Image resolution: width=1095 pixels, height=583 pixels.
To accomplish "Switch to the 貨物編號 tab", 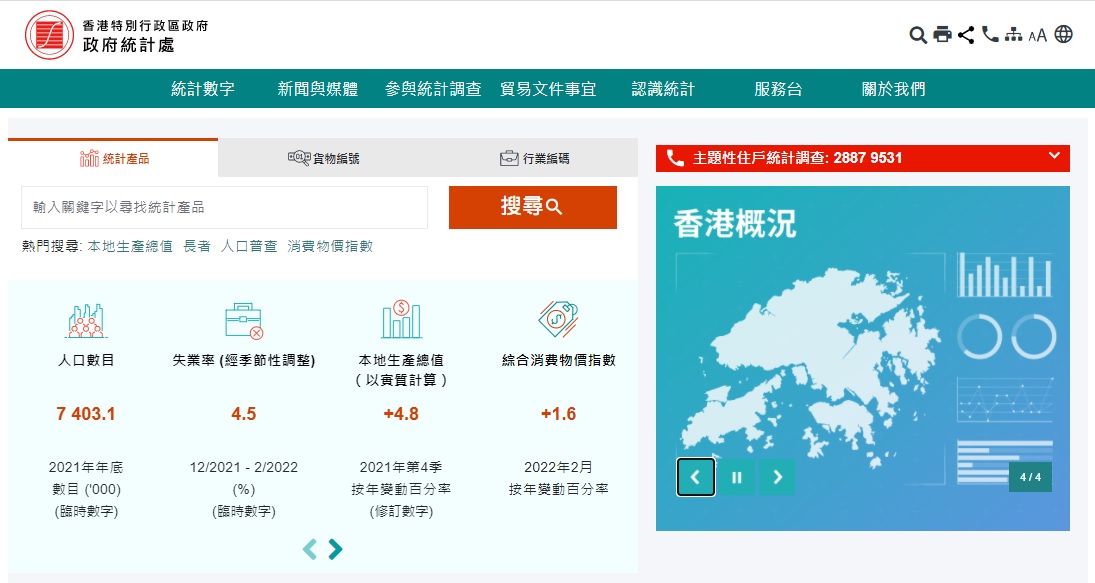I will (323, 158).
